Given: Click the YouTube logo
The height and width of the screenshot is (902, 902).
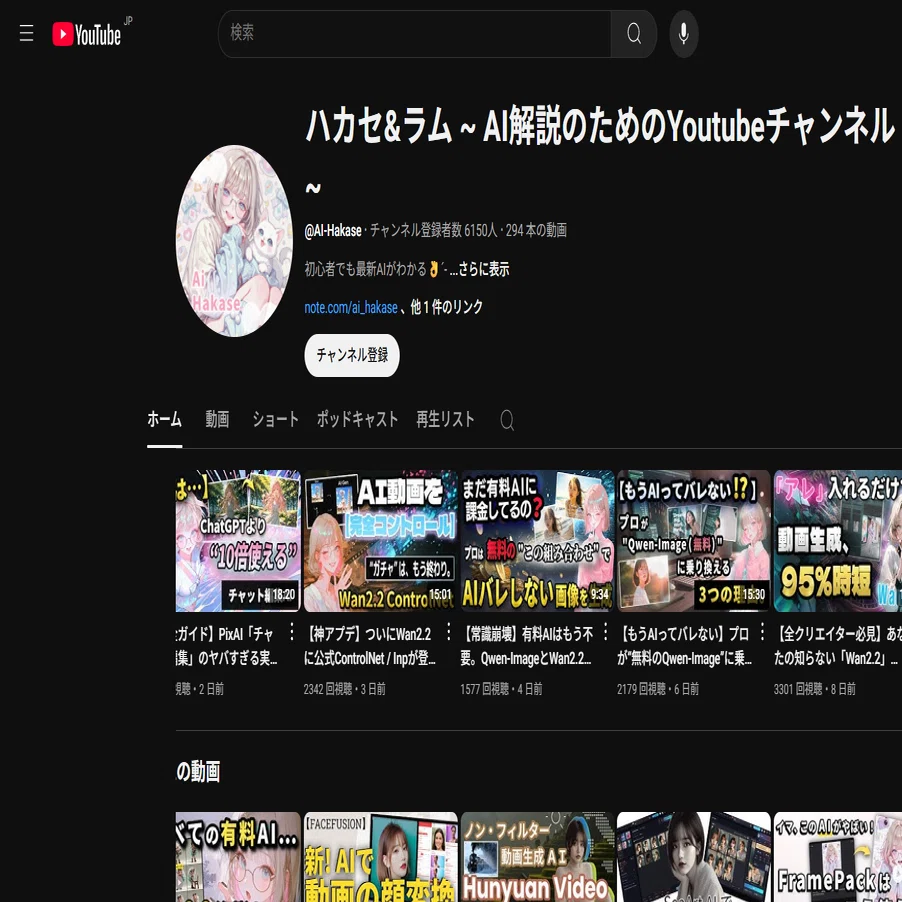Looking at the screenshot, I should tap(87, 34).
